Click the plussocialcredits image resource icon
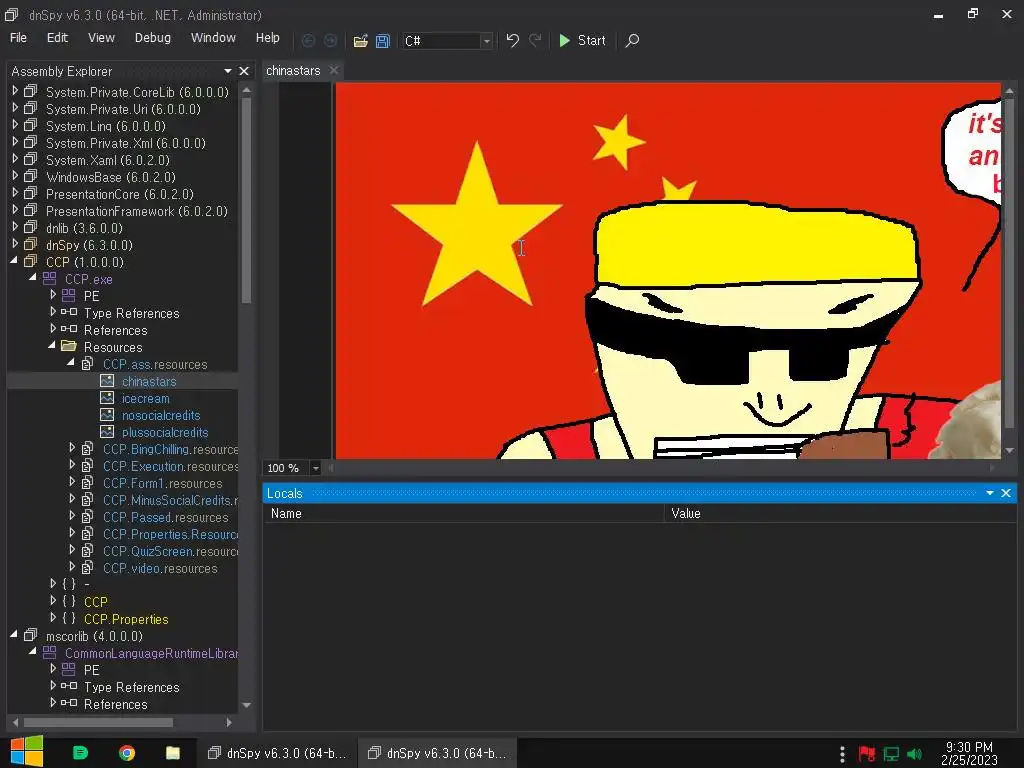1024x768 pixels. coord(107,432)
